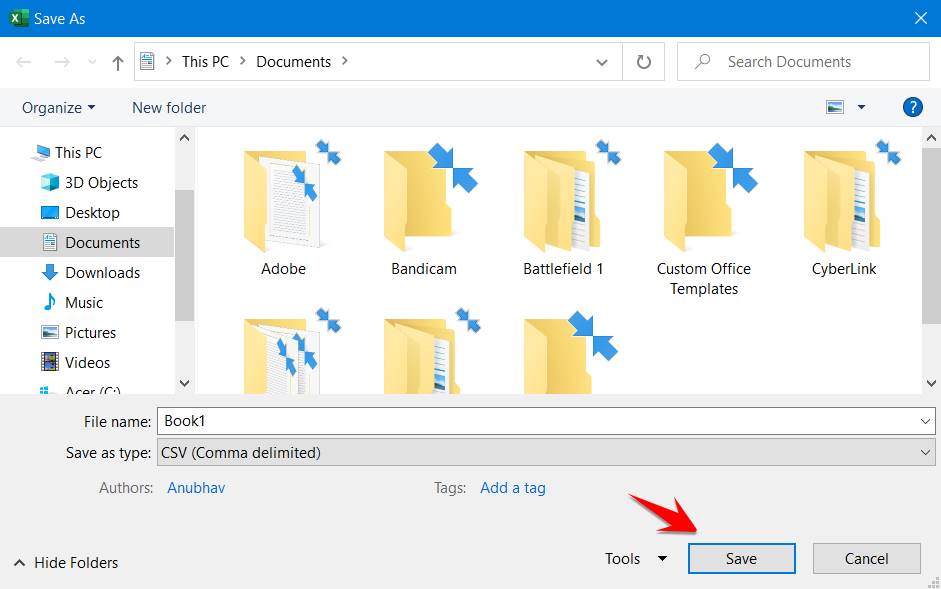Click This PC in the address bar

(x=205, y=61)
